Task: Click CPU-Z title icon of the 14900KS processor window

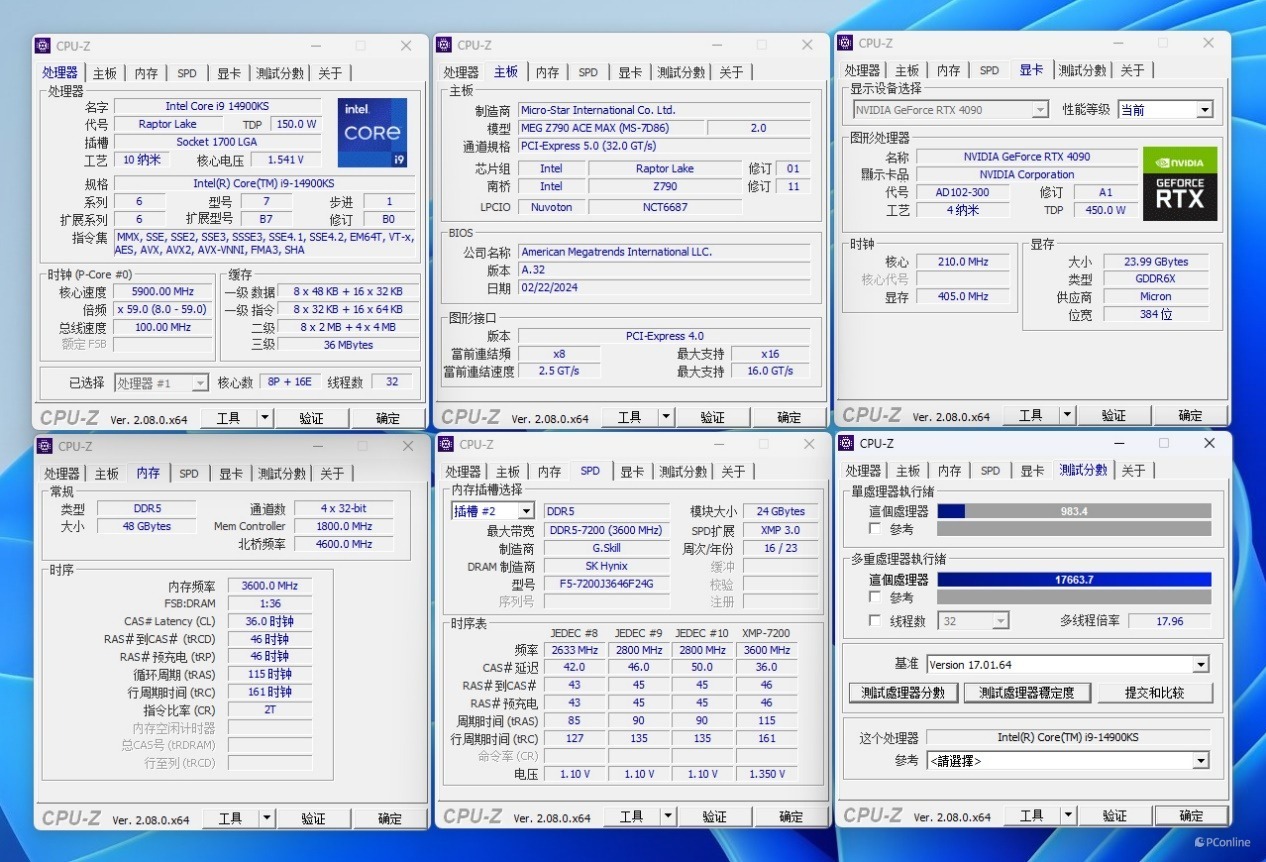Action: click(x=43, y=46)
